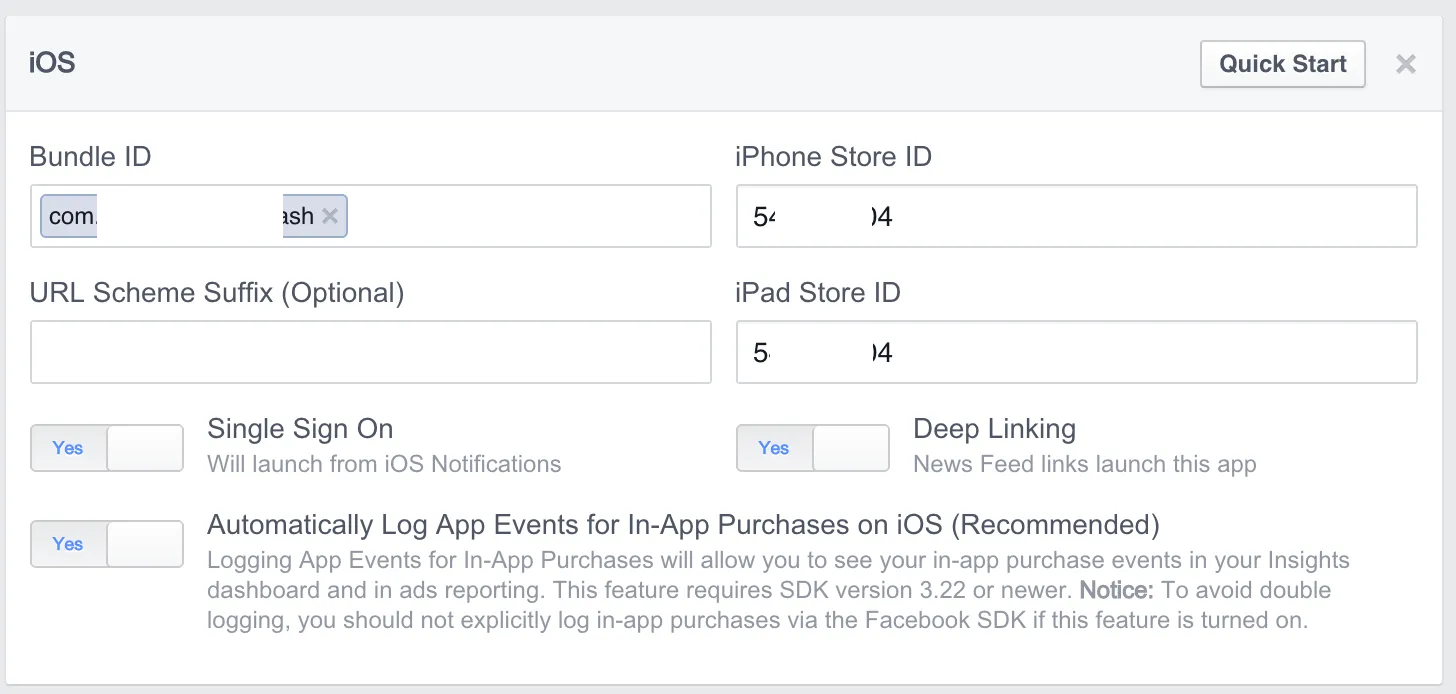Toggle the Single Sign On switch
The height and width of the screenshot is (694, 1456).
[107, 448]
